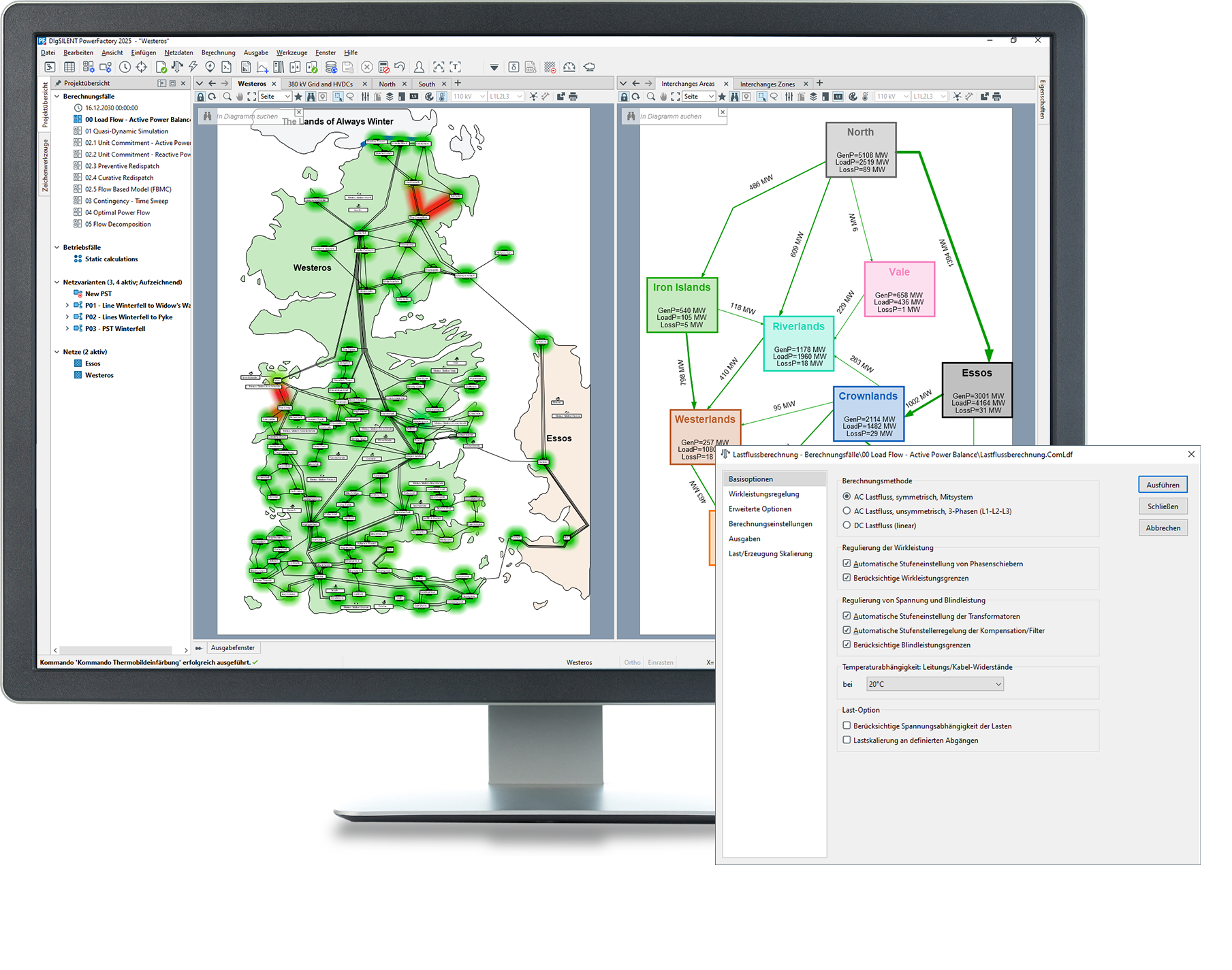Screen dimensions: 1232x970
Task: Toggle the lock icon in Westeros diagram toolbar
Action: 201,97
